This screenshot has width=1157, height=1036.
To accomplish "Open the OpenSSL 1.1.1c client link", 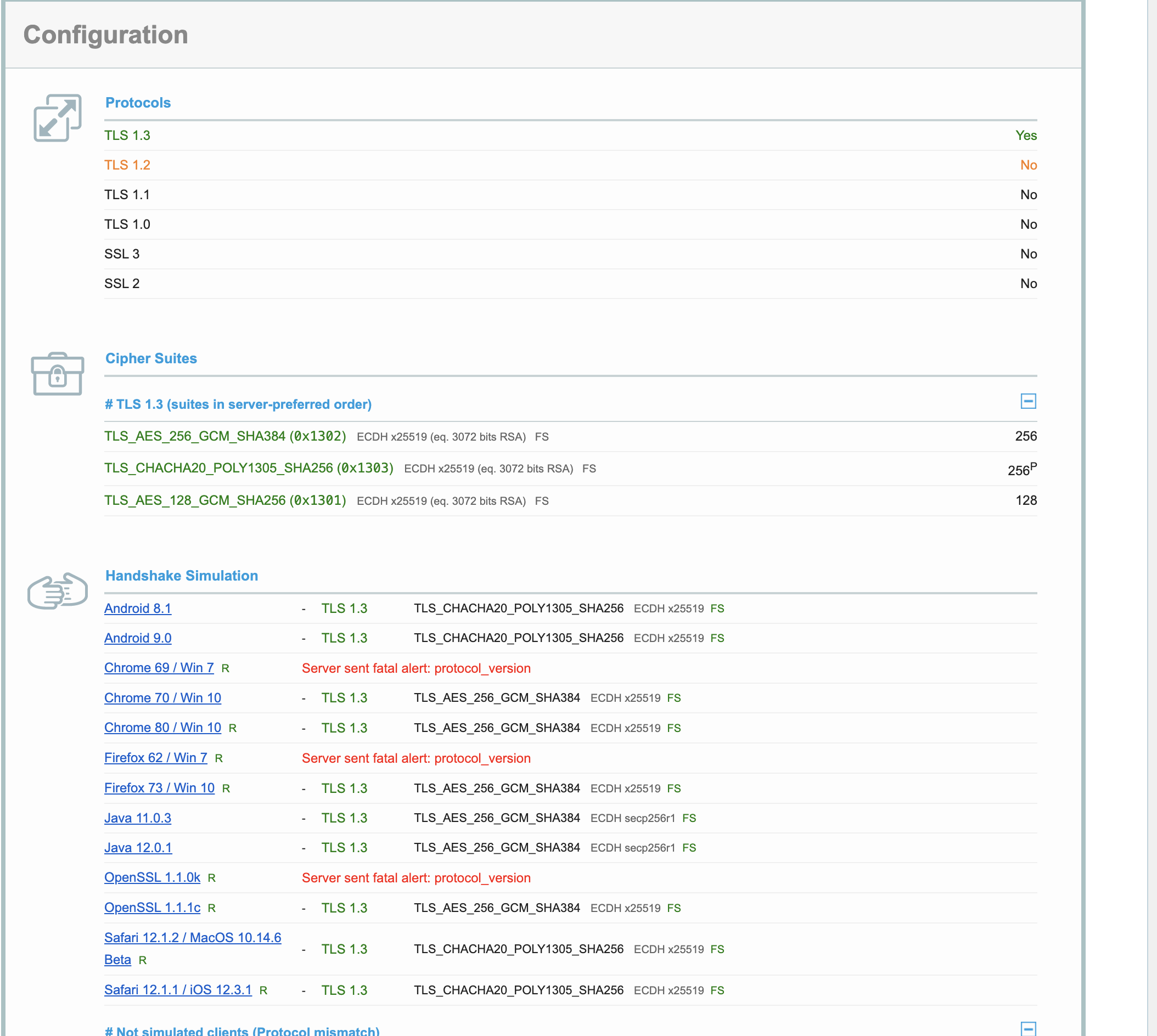I will (152, 908).
